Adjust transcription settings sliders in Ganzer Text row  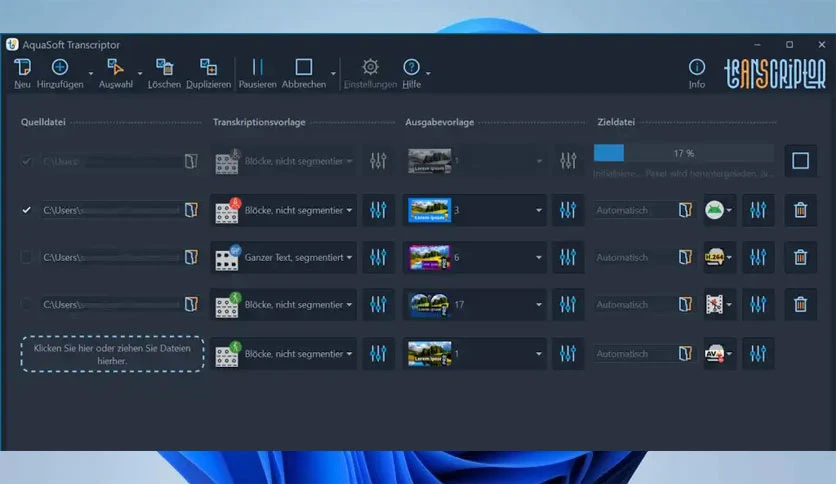click(x=378, y=257)
